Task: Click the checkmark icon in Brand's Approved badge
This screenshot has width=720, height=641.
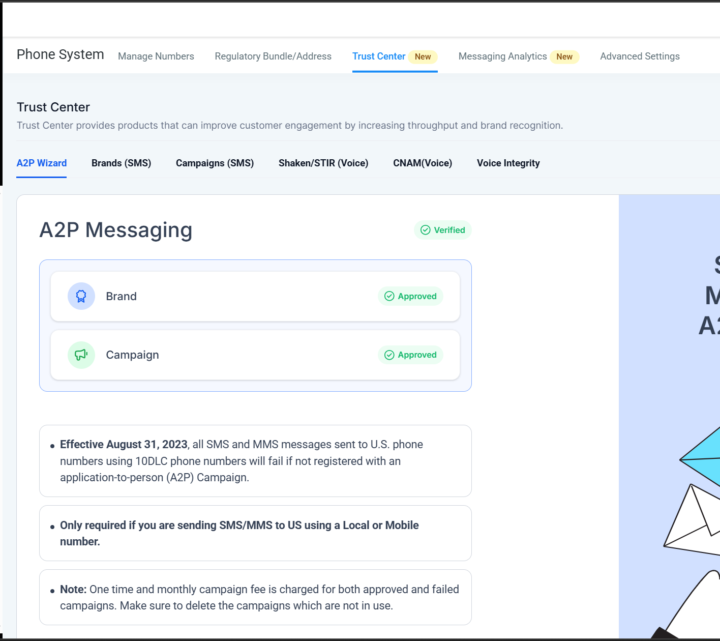Action: [x=389, y=296]
